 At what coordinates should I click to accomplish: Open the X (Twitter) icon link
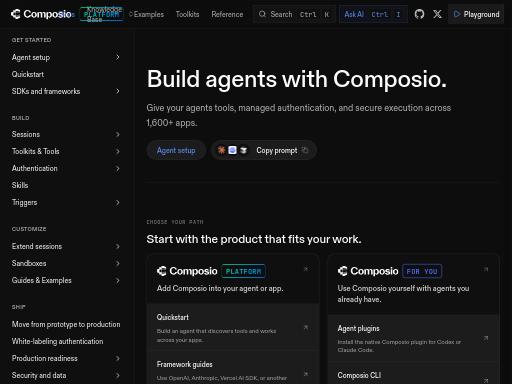(x=437, y=14)
